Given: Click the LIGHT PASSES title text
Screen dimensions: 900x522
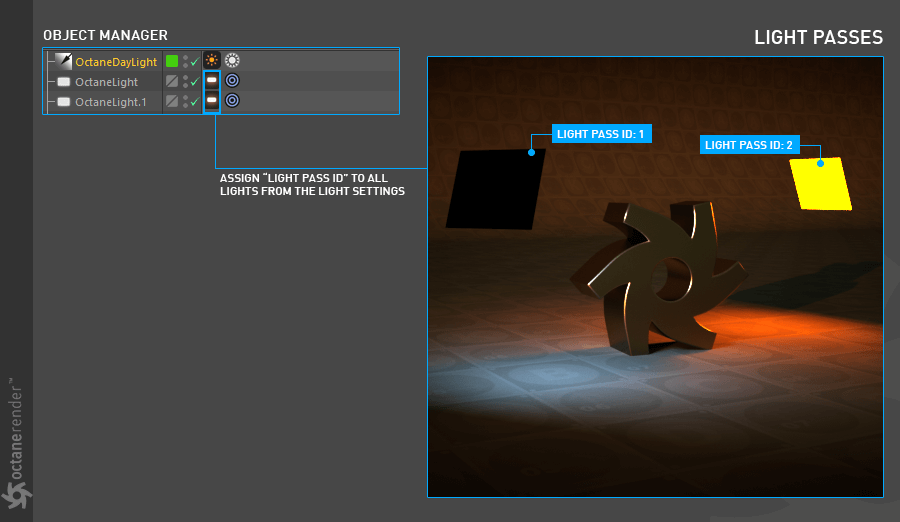Looking at the screenshot, I should 818,37.
